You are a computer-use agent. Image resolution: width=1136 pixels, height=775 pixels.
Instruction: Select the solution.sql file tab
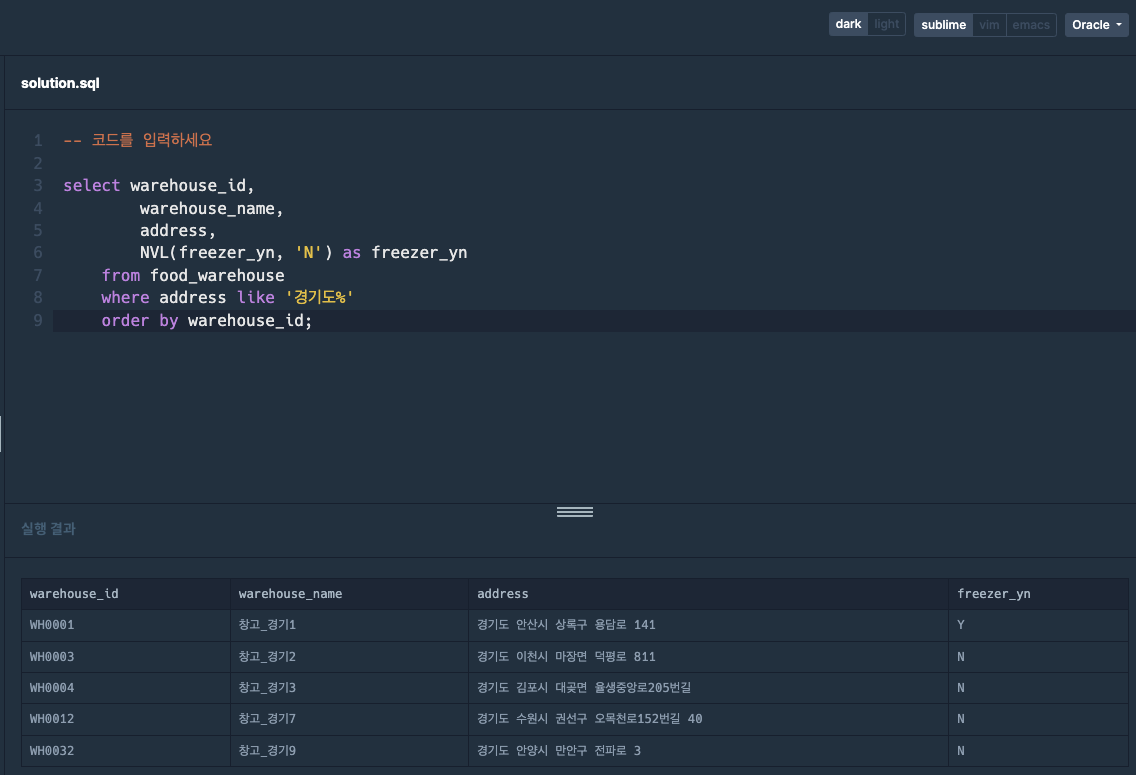coord(60,83)
